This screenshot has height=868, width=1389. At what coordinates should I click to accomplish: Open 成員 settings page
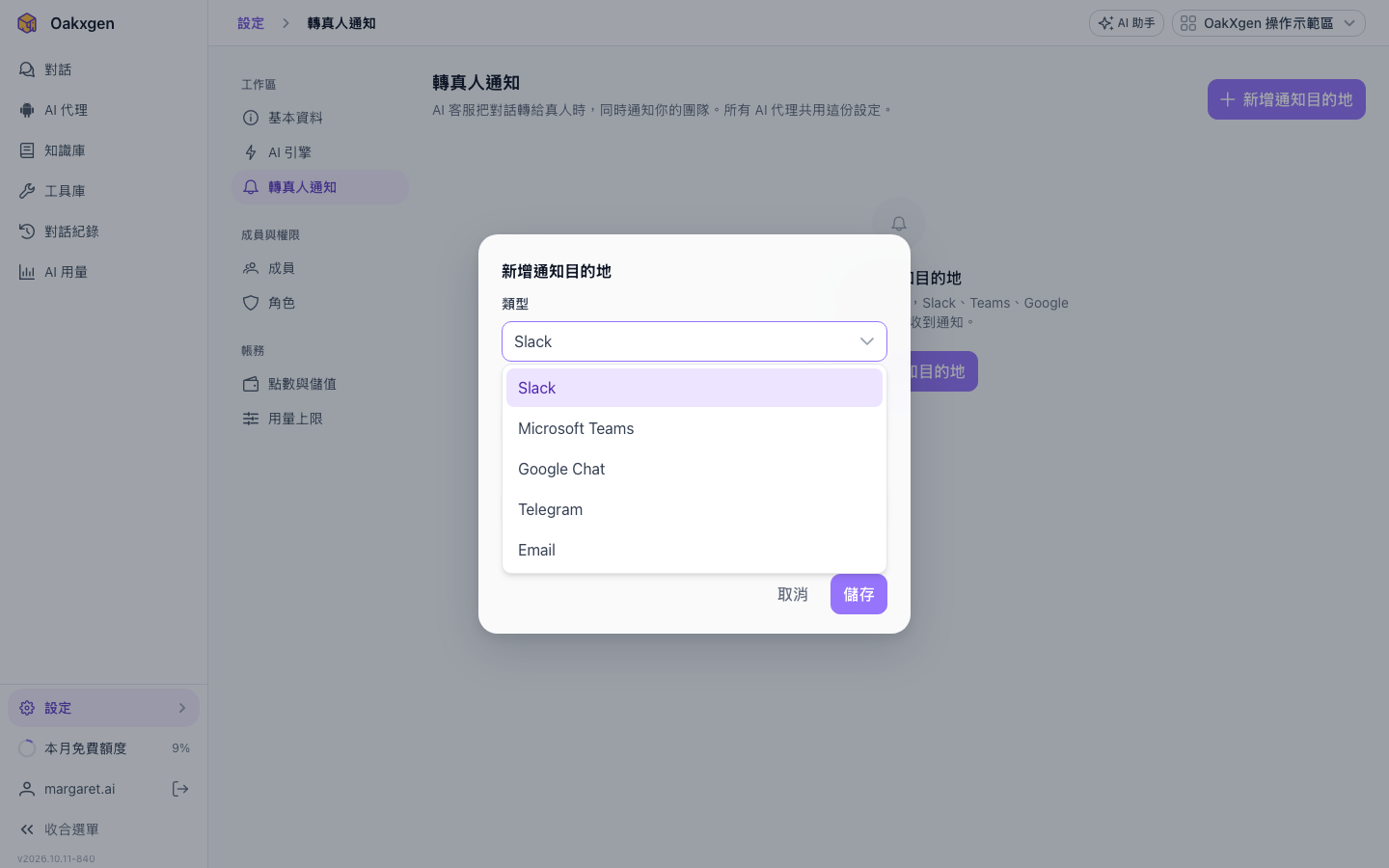click(319, 268)
